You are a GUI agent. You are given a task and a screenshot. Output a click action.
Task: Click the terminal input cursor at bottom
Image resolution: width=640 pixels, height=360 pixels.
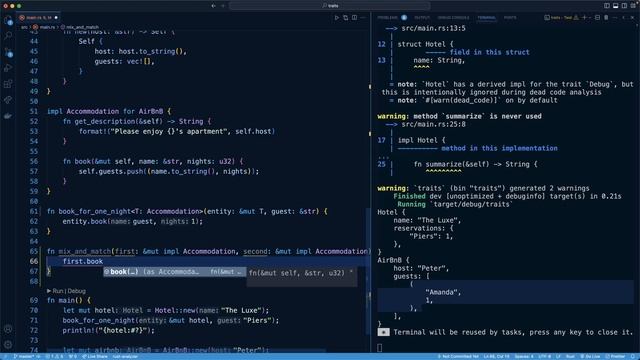[x=380, y=348]
